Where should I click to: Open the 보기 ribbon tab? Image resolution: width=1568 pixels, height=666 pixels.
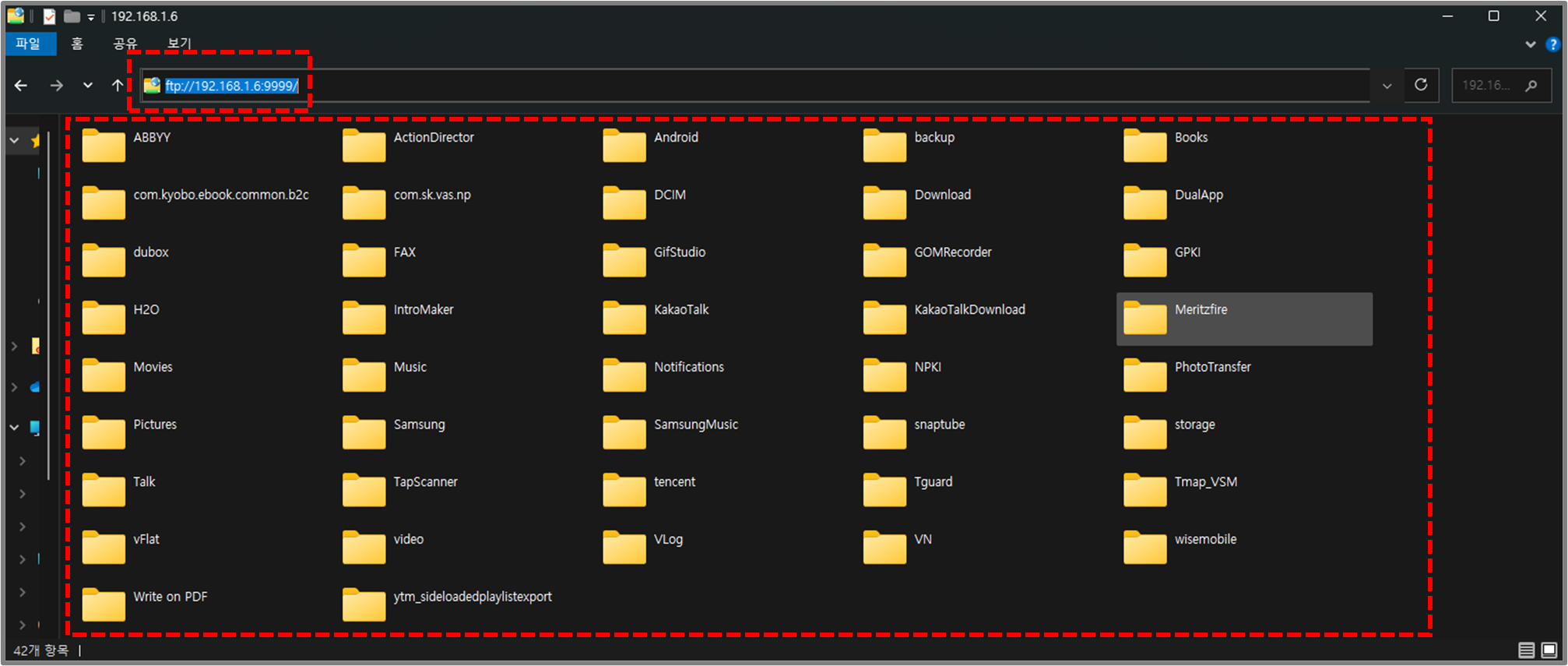tap(179, 44)
